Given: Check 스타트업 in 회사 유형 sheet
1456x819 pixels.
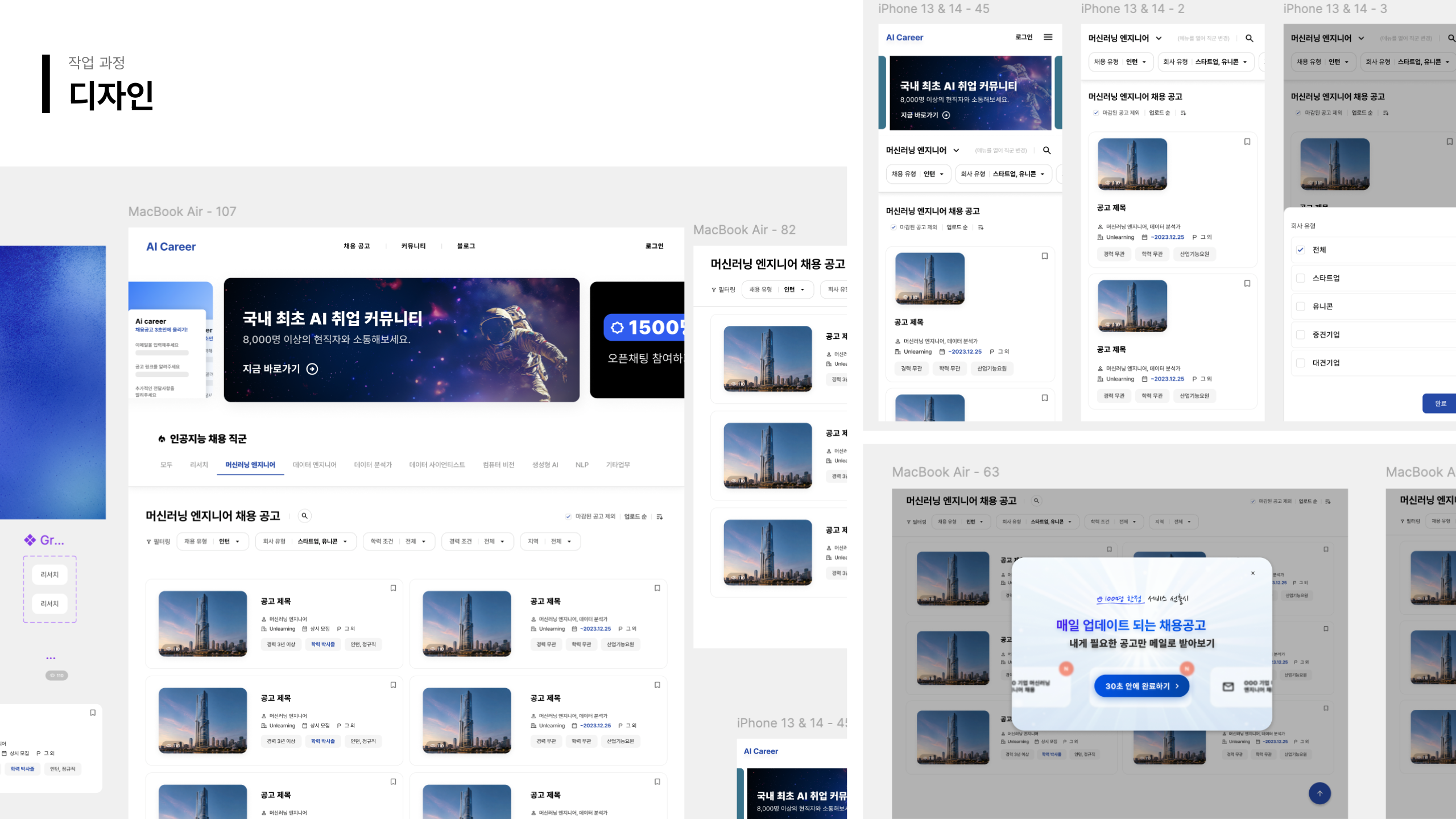Looking at the screenshot, I should click(x=1300, y=278).
